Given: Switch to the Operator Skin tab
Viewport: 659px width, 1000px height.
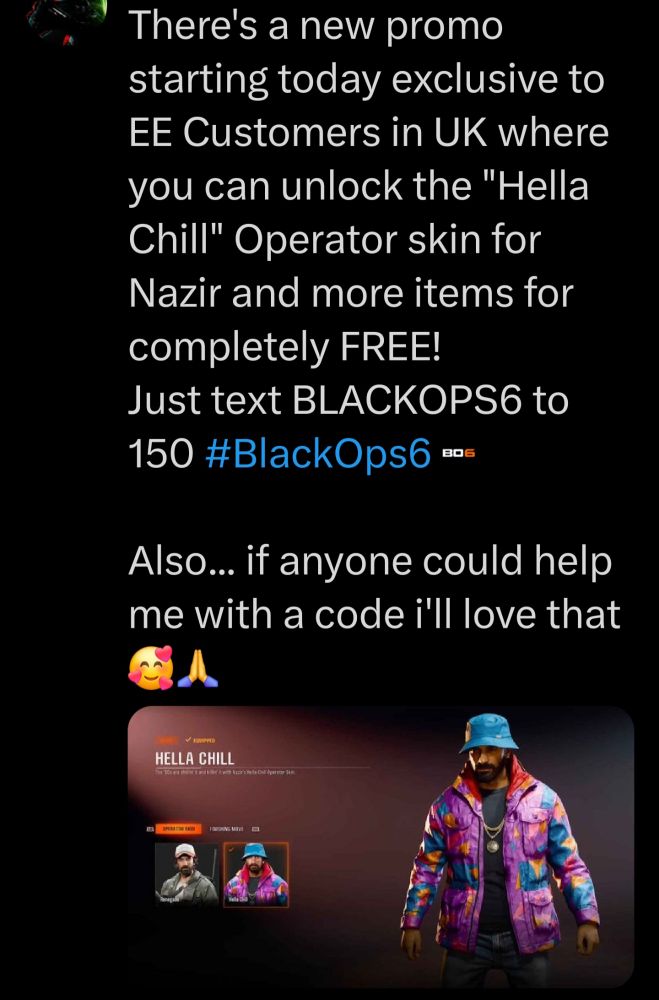Looking at the screenshot, I should tap(179, 828).
